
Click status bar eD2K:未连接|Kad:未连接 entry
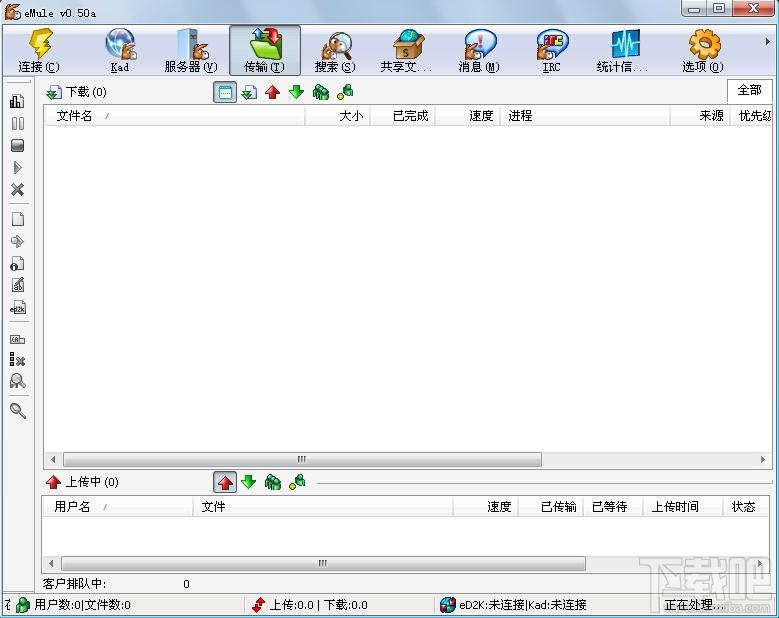(522, 605)
